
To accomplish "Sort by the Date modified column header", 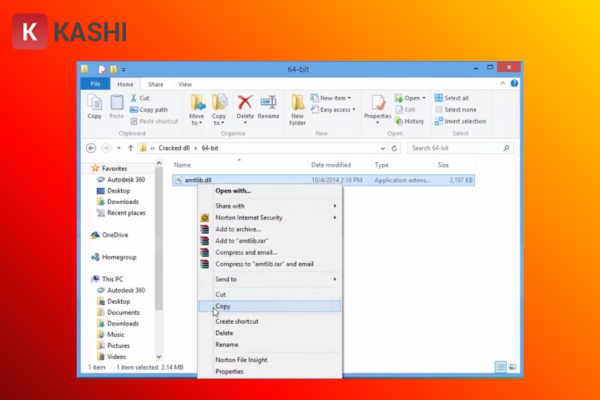I will pos(331,165).
